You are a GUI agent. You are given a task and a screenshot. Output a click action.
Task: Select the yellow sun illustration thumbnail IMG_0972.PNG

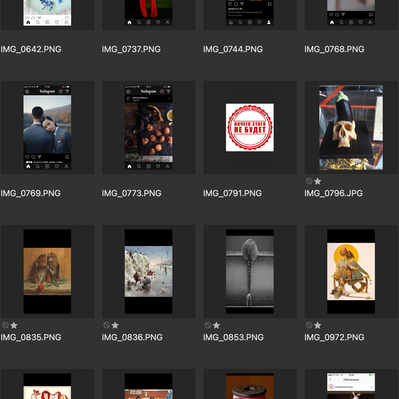pyautogui.click(x=351, y=271)
